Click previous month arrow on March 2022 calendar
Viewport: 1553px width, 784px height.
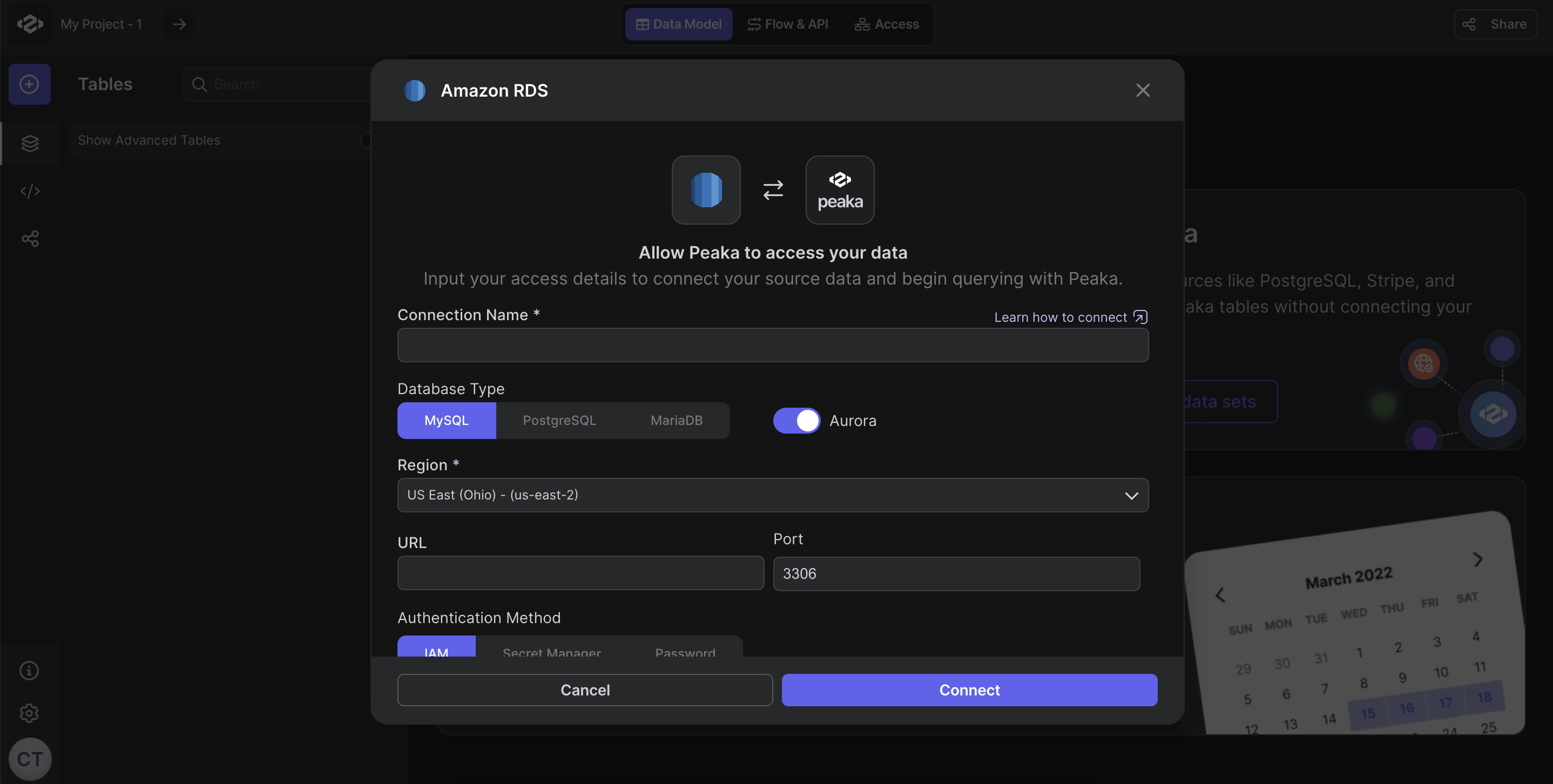1220,595
